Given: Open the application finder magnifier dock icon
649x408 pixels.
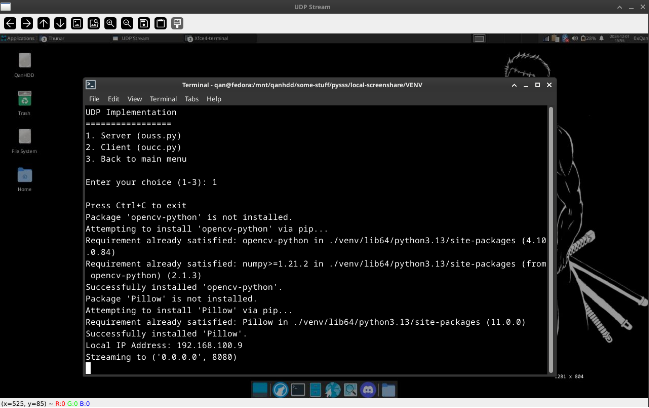Looking at the screenshot, I should (x=351, y=390).
